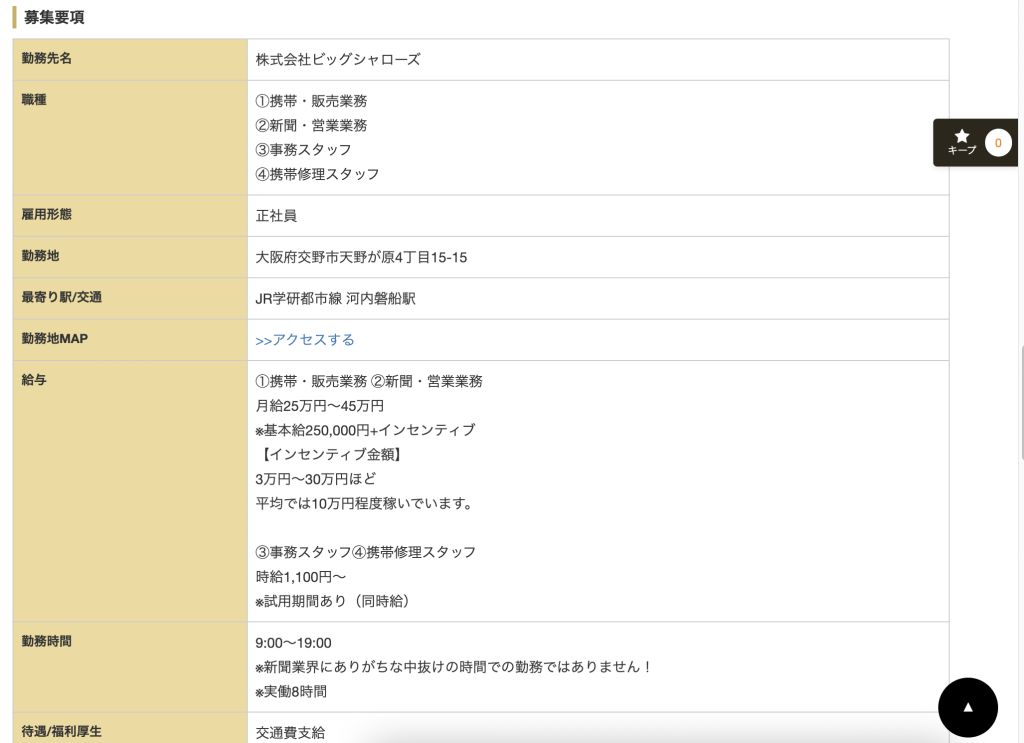The height and width of the screenshot is (743, 1024).
Task: Click the ④携帯修理スタッフ job type line
Action: pyautogui.click(x=317, y=174)
